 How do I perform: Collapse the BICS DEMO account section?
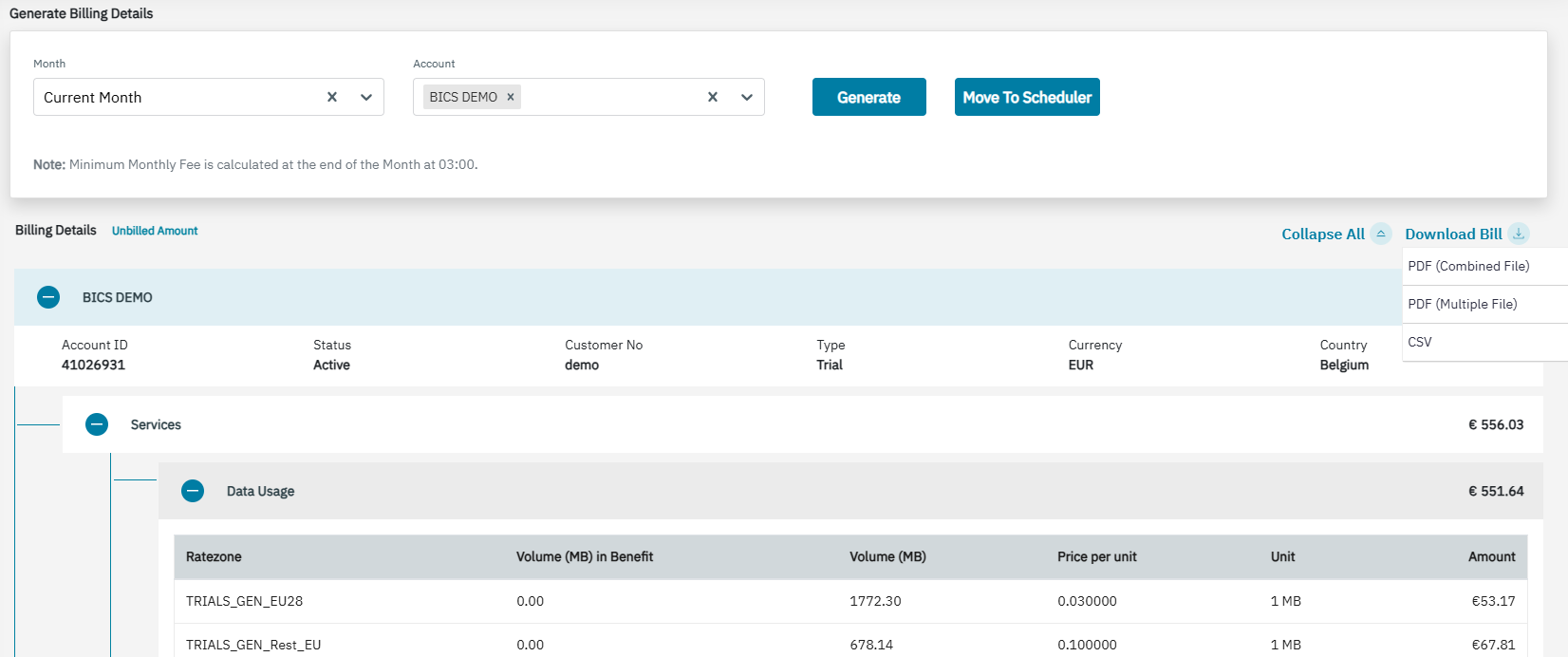pyautogui.click(x=48, y=297)
